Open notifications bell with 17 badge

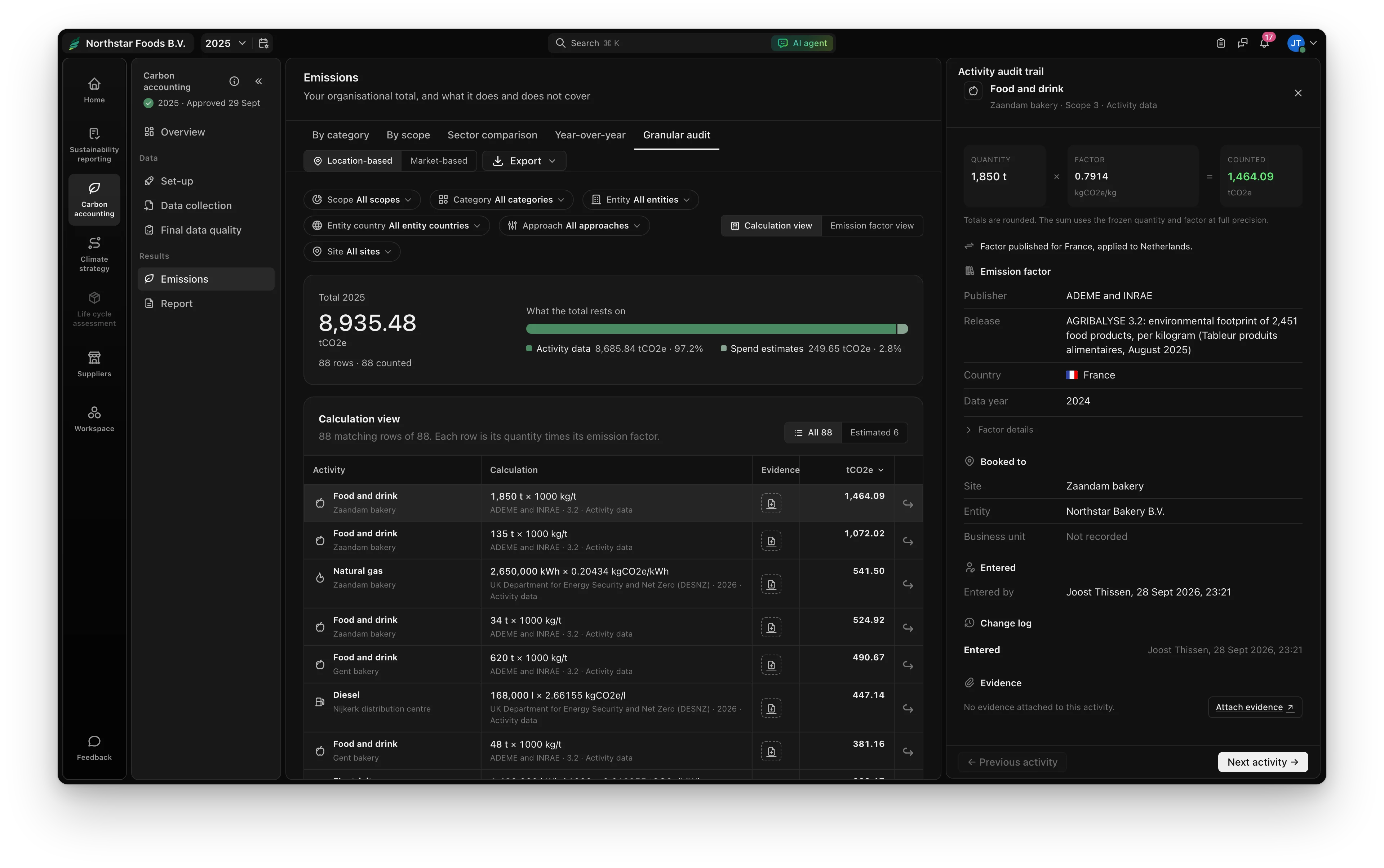pyautogui.click(x=1265, y=43)
